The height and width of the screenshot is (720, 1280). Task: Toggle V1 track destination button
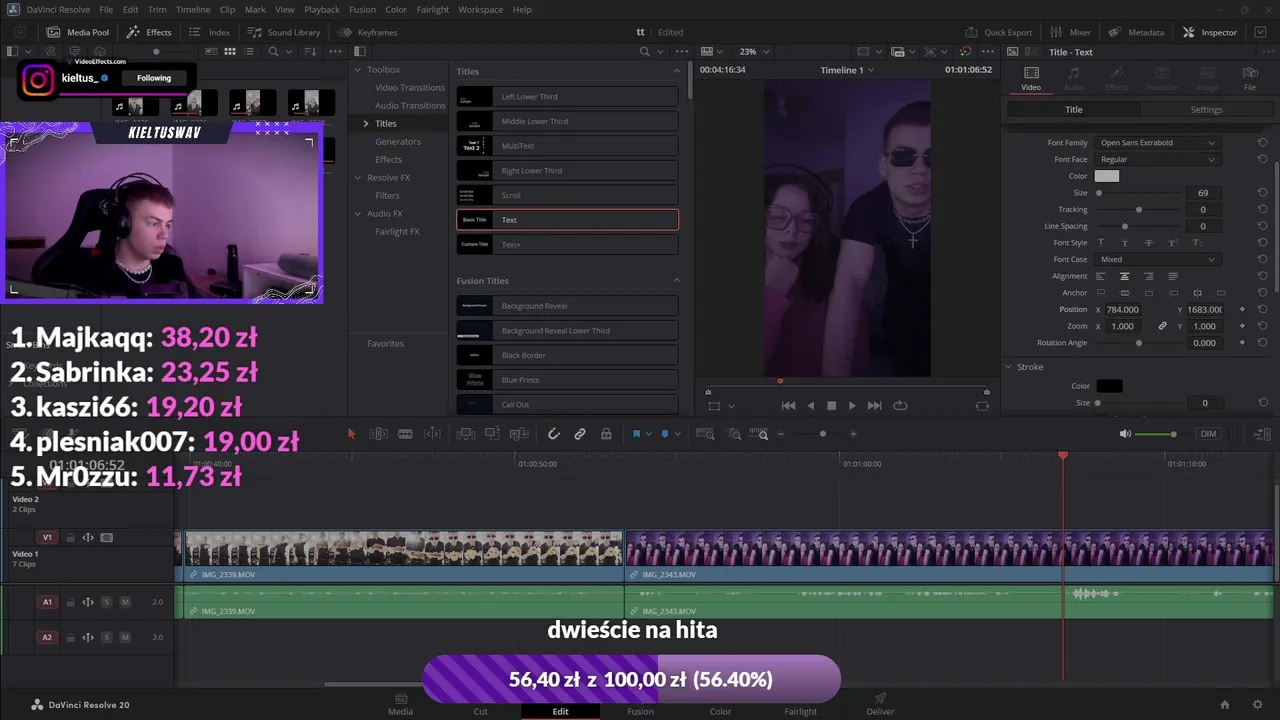click(x=46, y=538)
